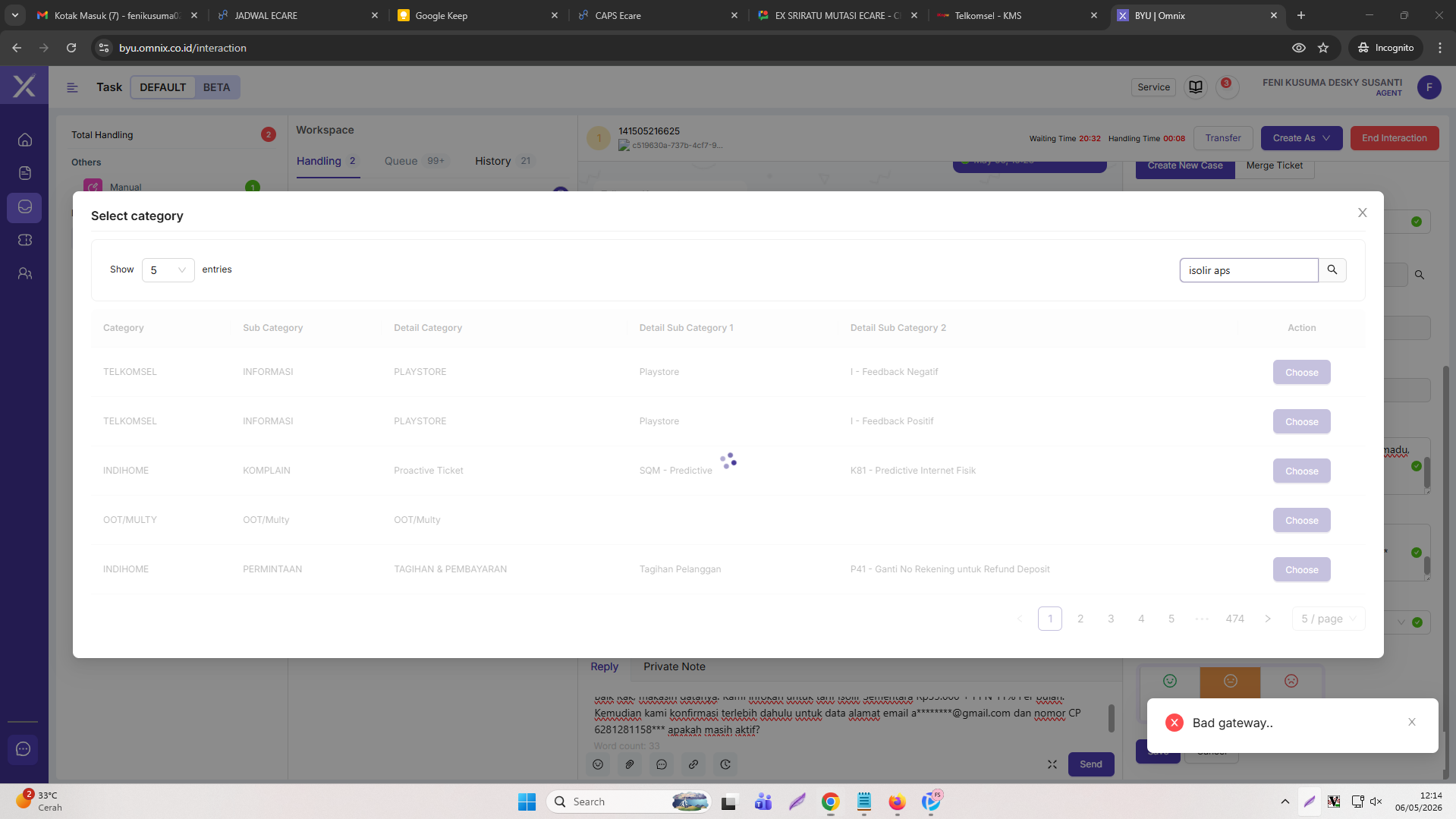Dismiss the Bad gateway notification

(x=1412, y=723)
